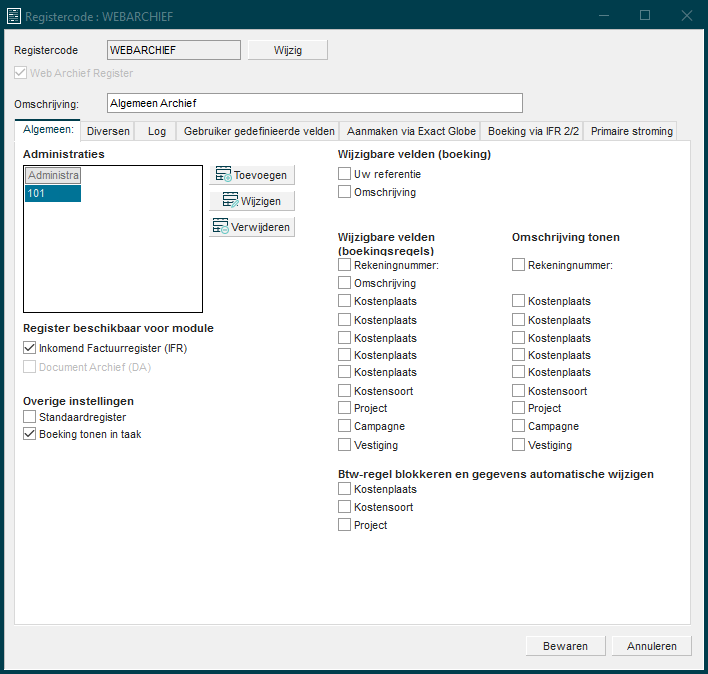Check Uw referentie under Wijzigbare velden

345,174
